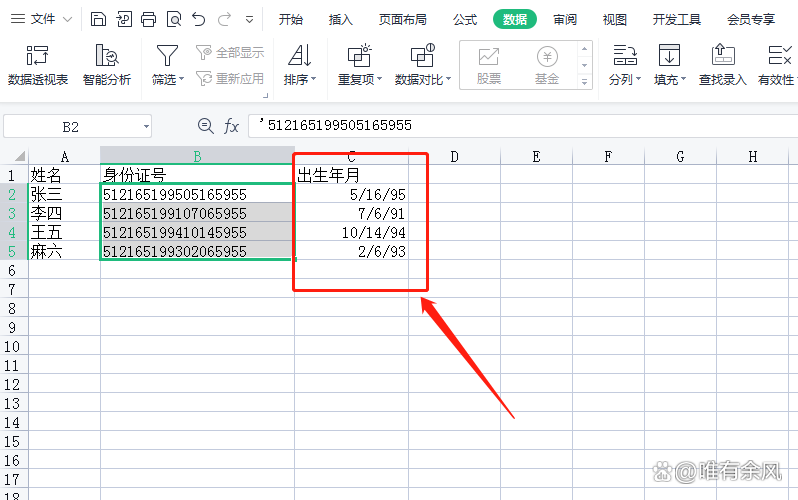Redo the last action
This screenshot has height=500, width=798.
point(224,19)
